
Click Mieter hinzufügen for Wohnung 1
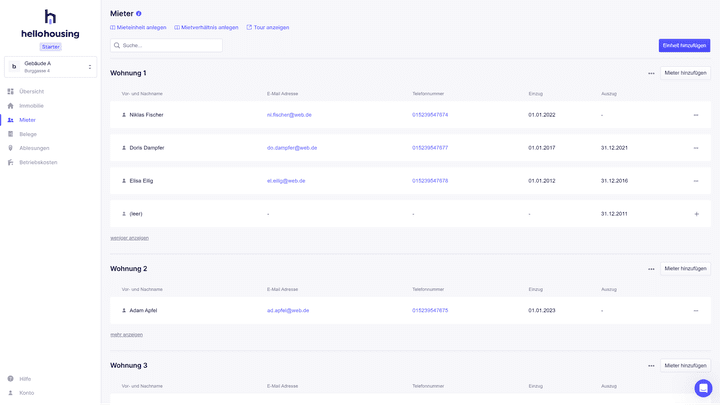[685, 73]
